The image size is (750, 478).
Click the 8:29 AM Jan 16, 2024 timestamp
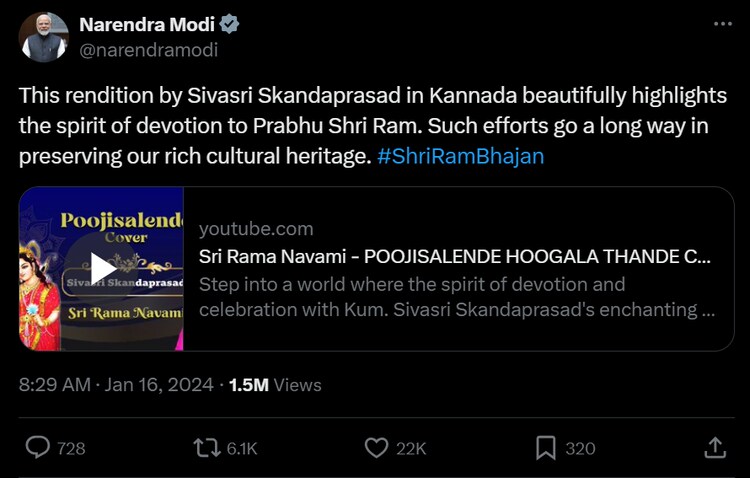(116, 385)
